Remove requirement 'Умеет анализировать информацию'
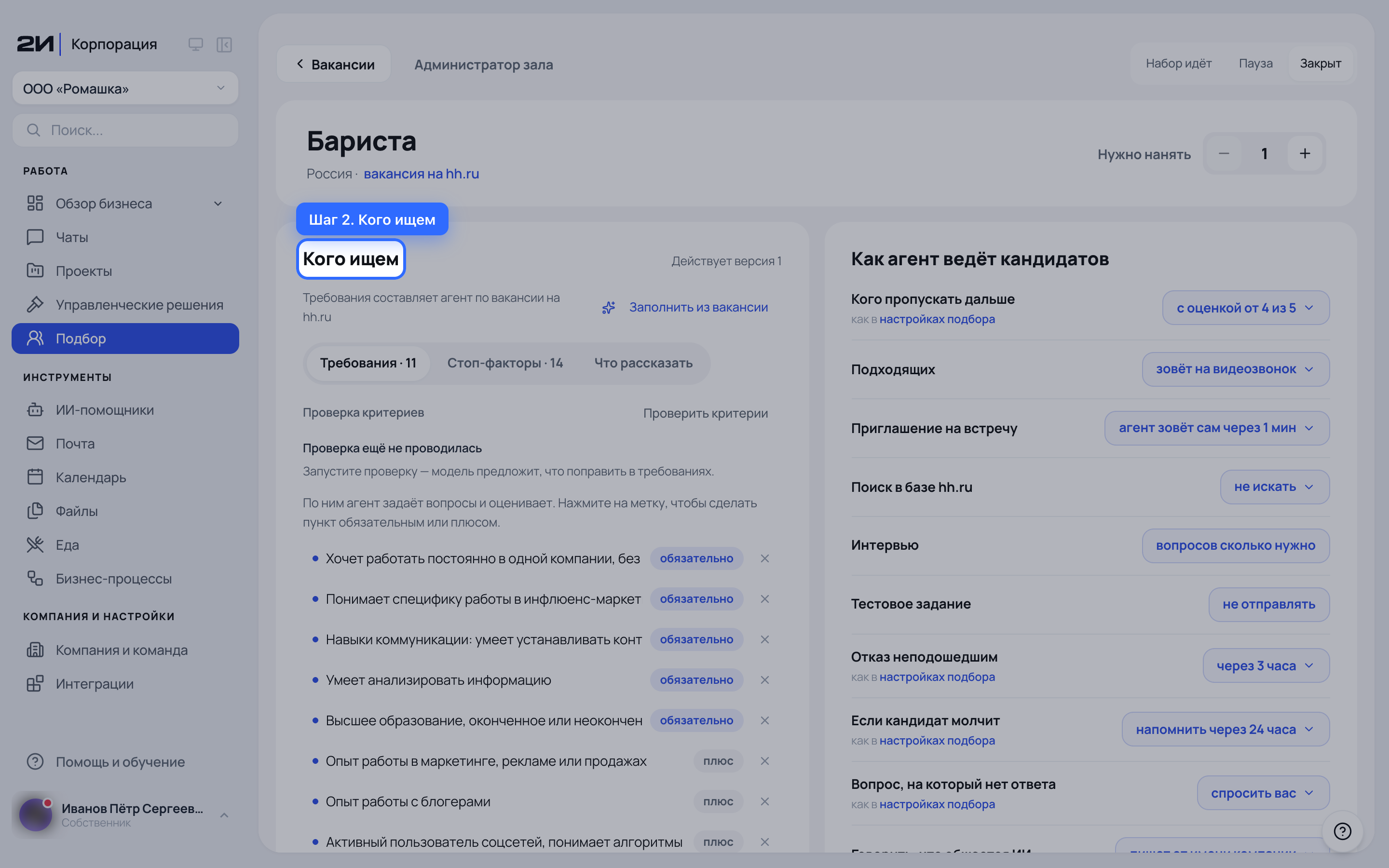The width and height of the screenshot is (1389, 868). tap(764, 680)
